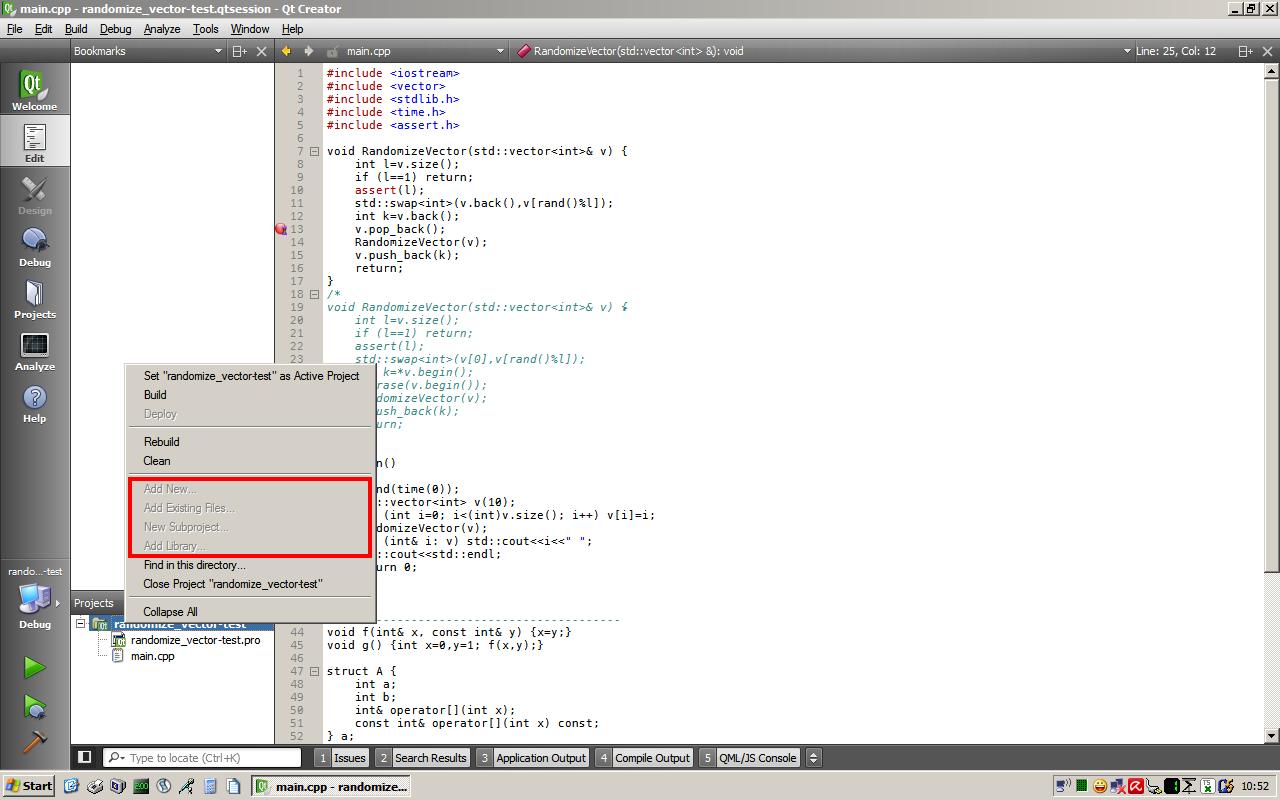Screen dimensions: 1280x800
Task: Open the Analyze menu
Action: 161,29
